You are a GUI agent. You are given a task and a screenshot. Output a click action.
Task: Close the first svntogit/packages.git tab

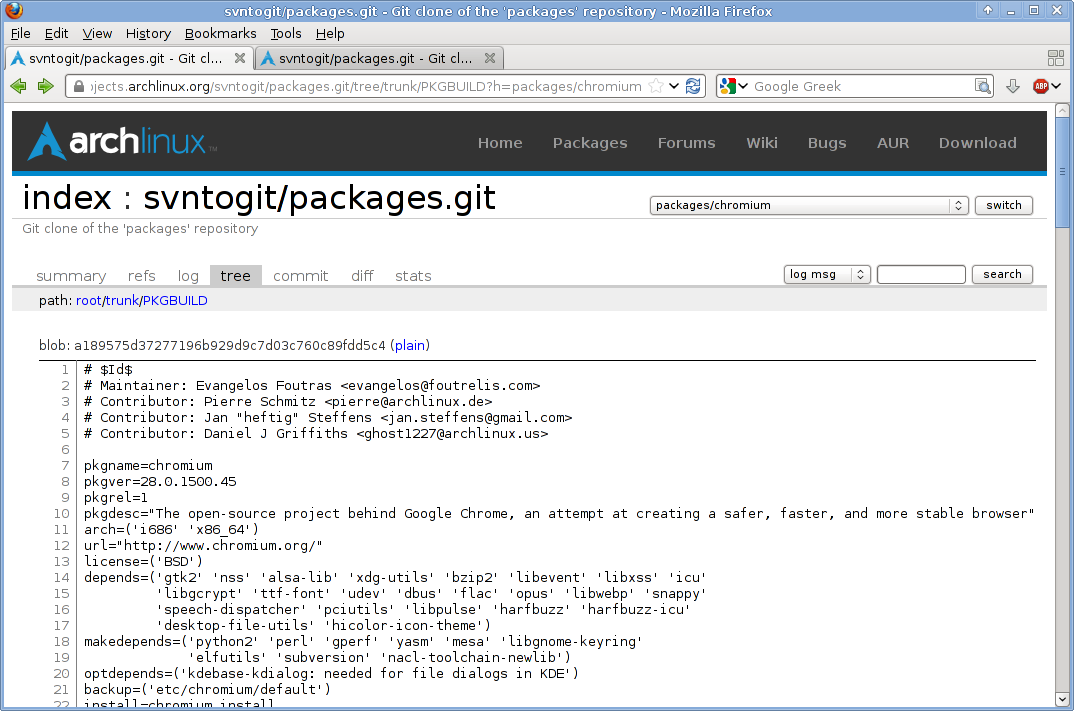241,58
